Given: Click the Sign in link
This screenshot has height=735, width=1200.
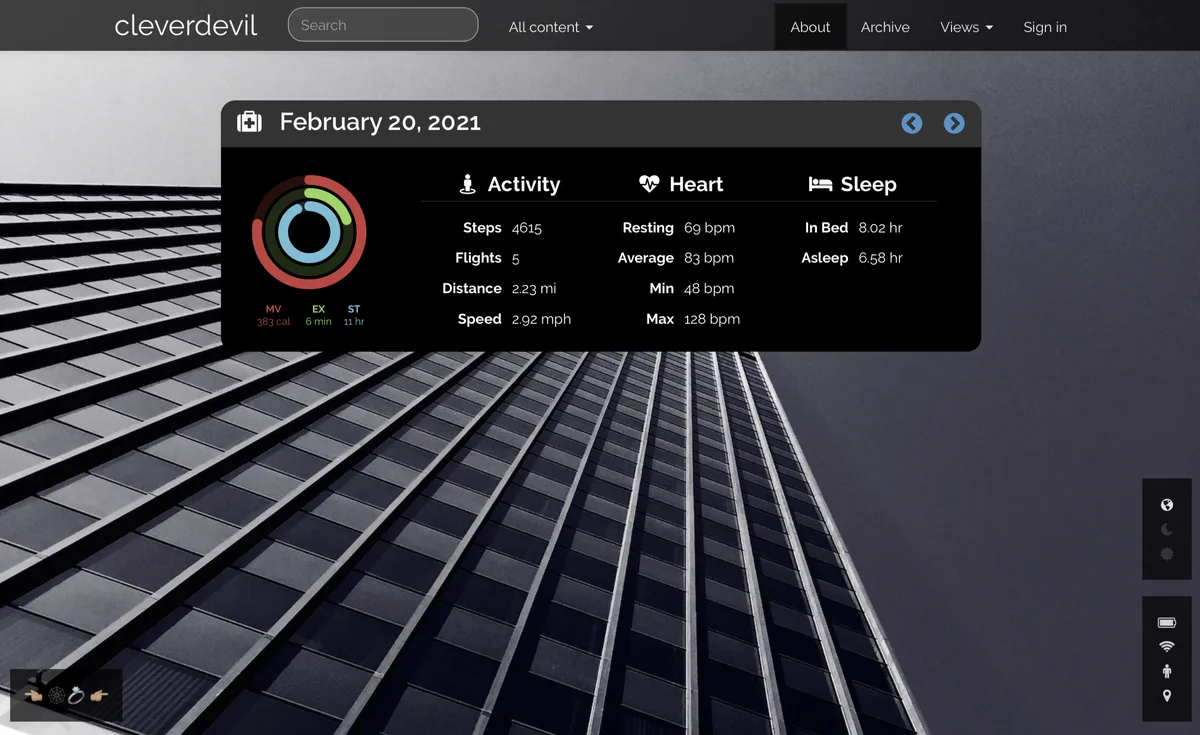Looking at the screenshot, I should (1045, 27).
